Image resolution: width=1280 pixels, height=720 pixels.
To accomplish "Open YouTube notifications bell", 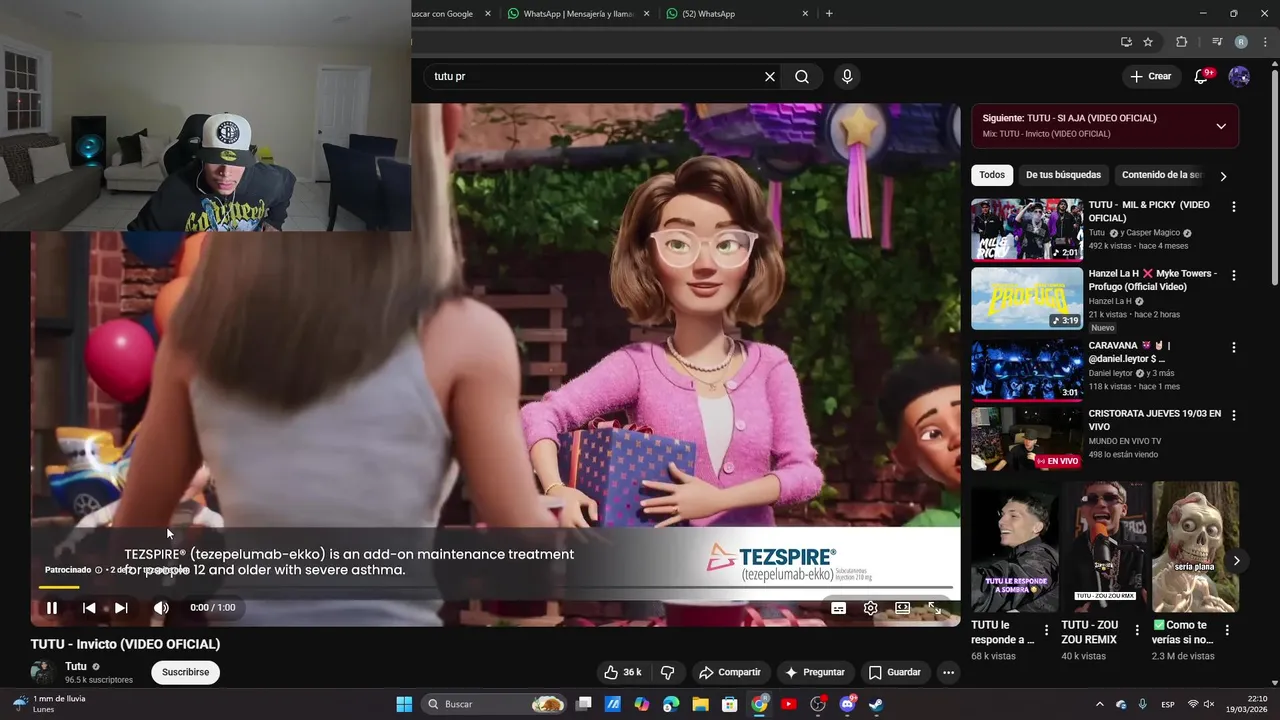I will pyautogui.click(x=1202, y=76).
